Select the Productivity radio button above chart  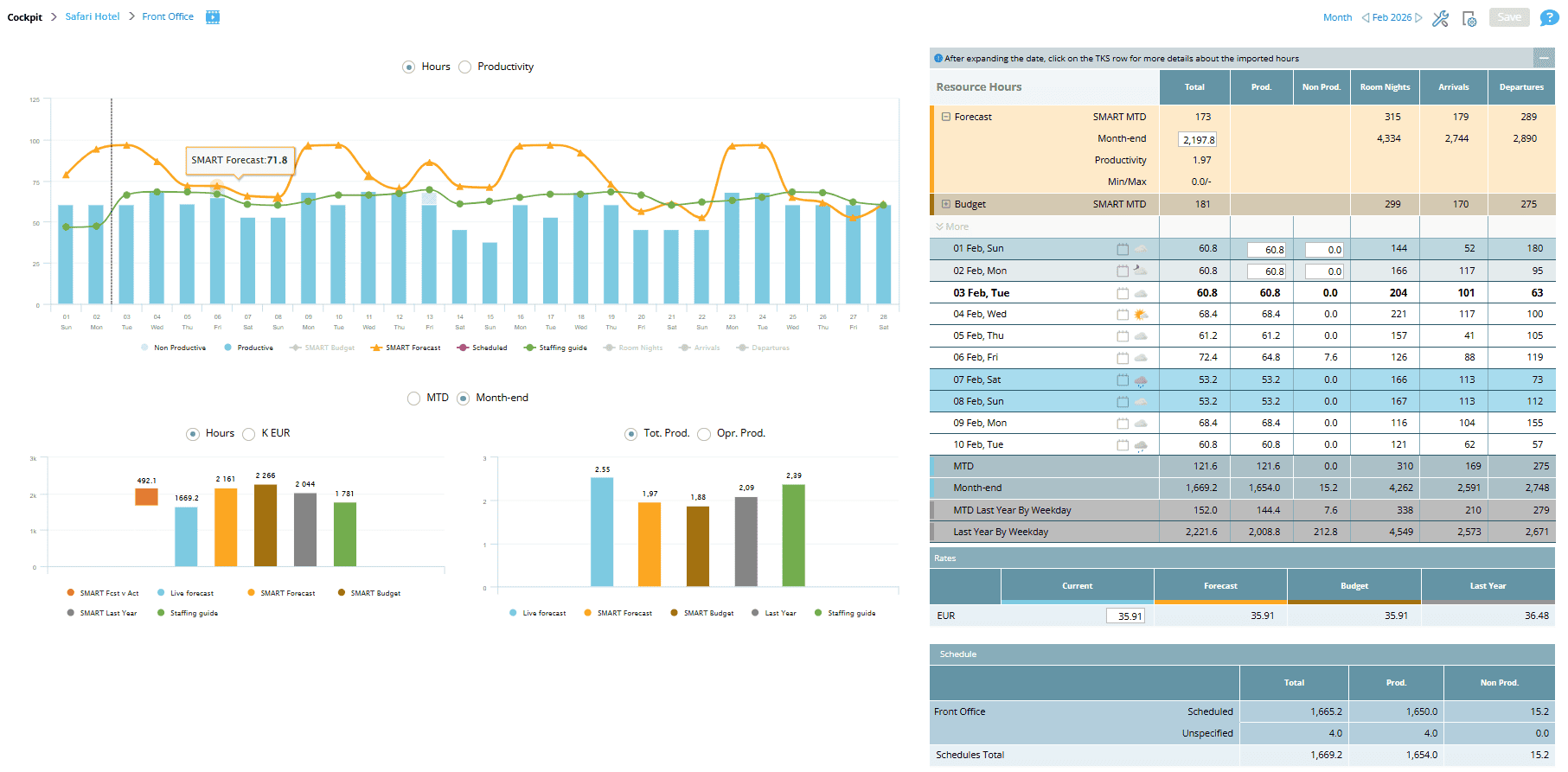[x=465, y=67]
